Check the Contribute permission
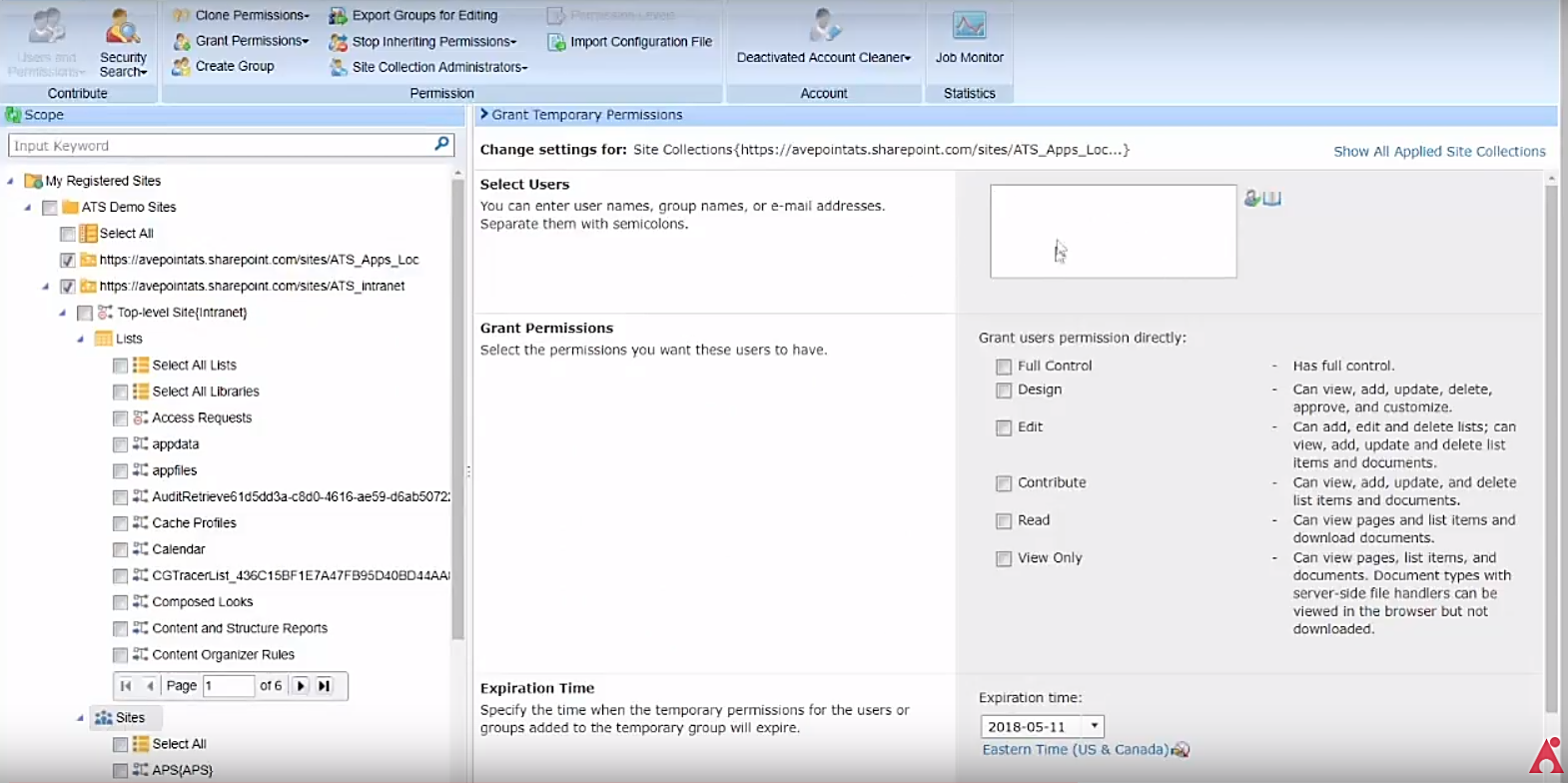This screenshot has height=783, width=1568. point(1004,483)
